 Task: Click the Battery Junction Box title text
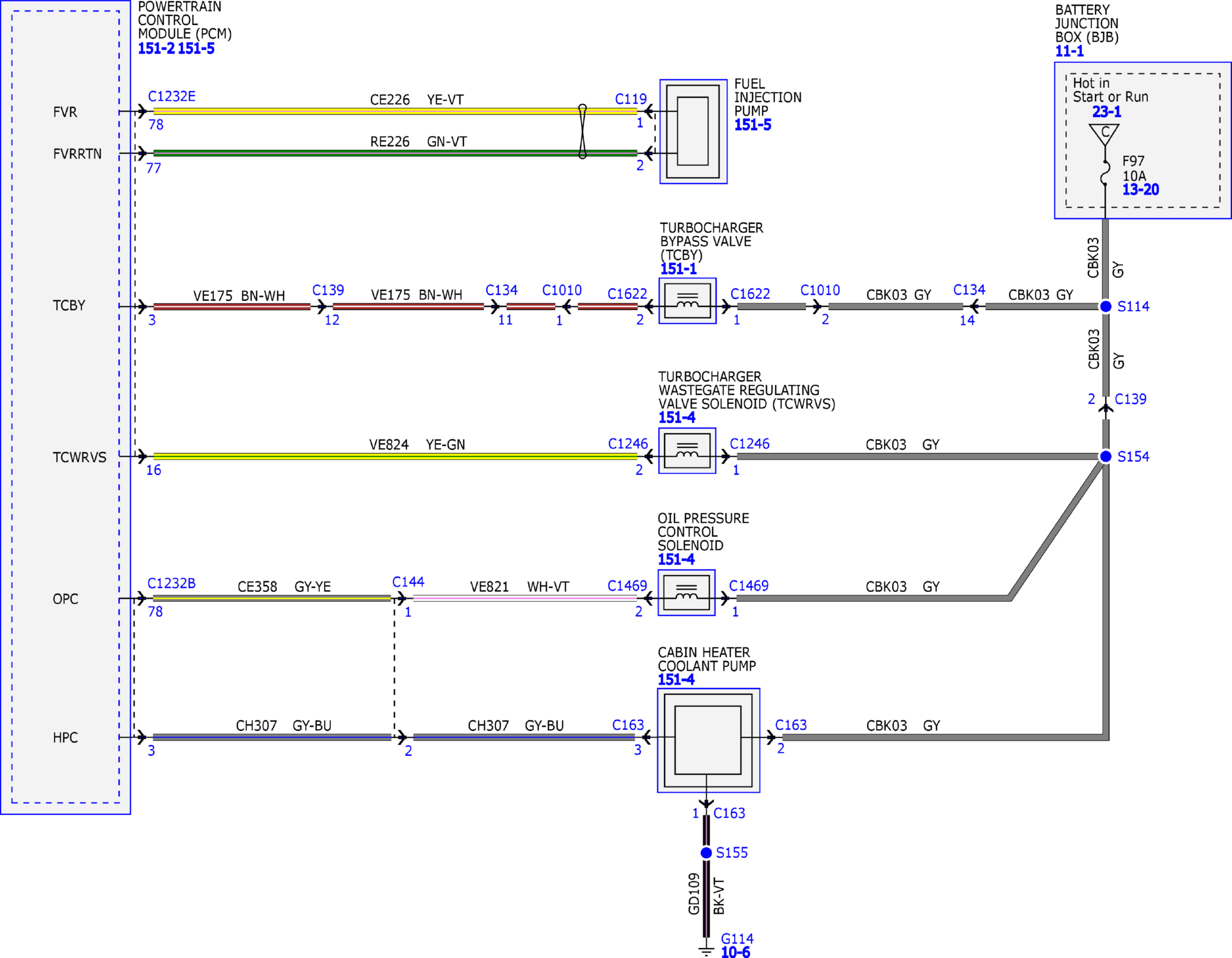point(1087,24)
